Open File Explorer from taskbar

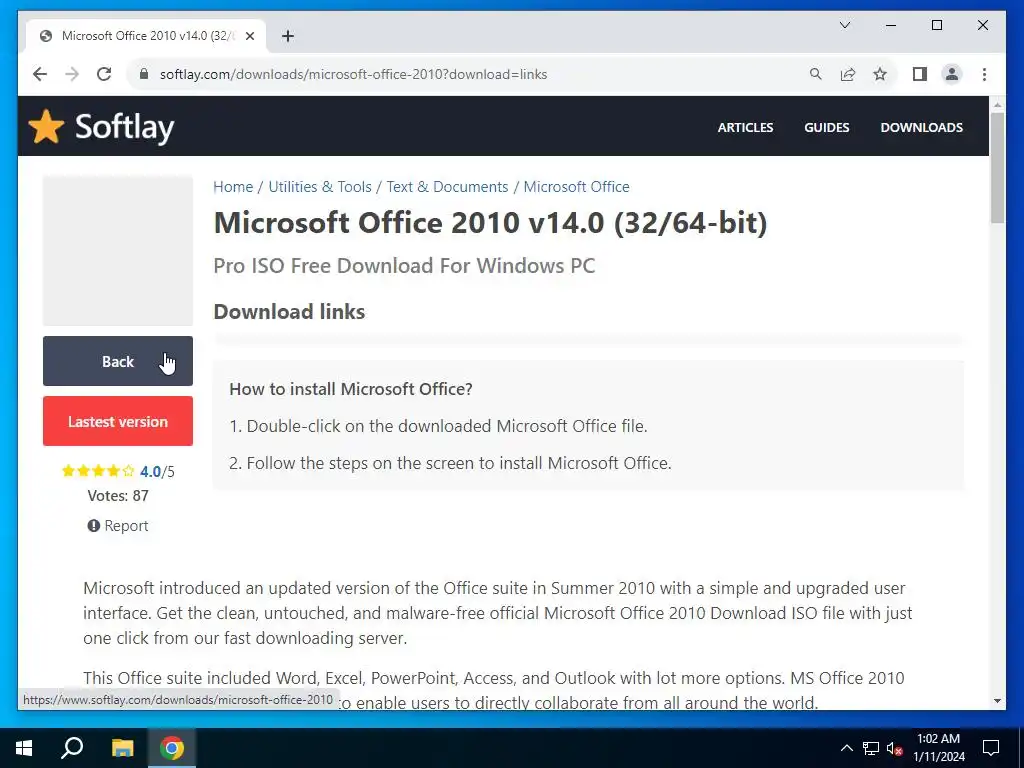point(122,748)
